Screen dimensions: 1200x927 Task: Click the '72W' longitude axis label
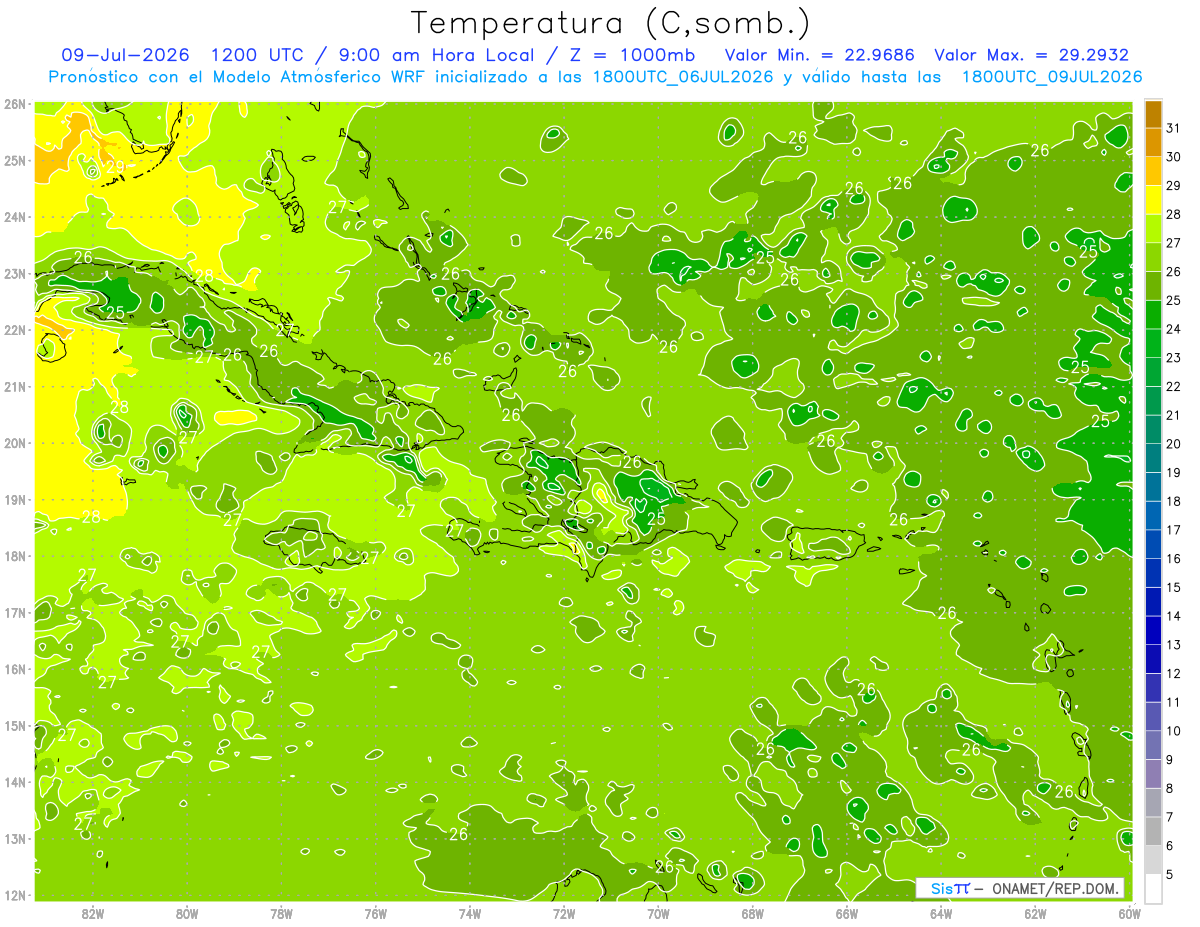[x=564, y=913]
